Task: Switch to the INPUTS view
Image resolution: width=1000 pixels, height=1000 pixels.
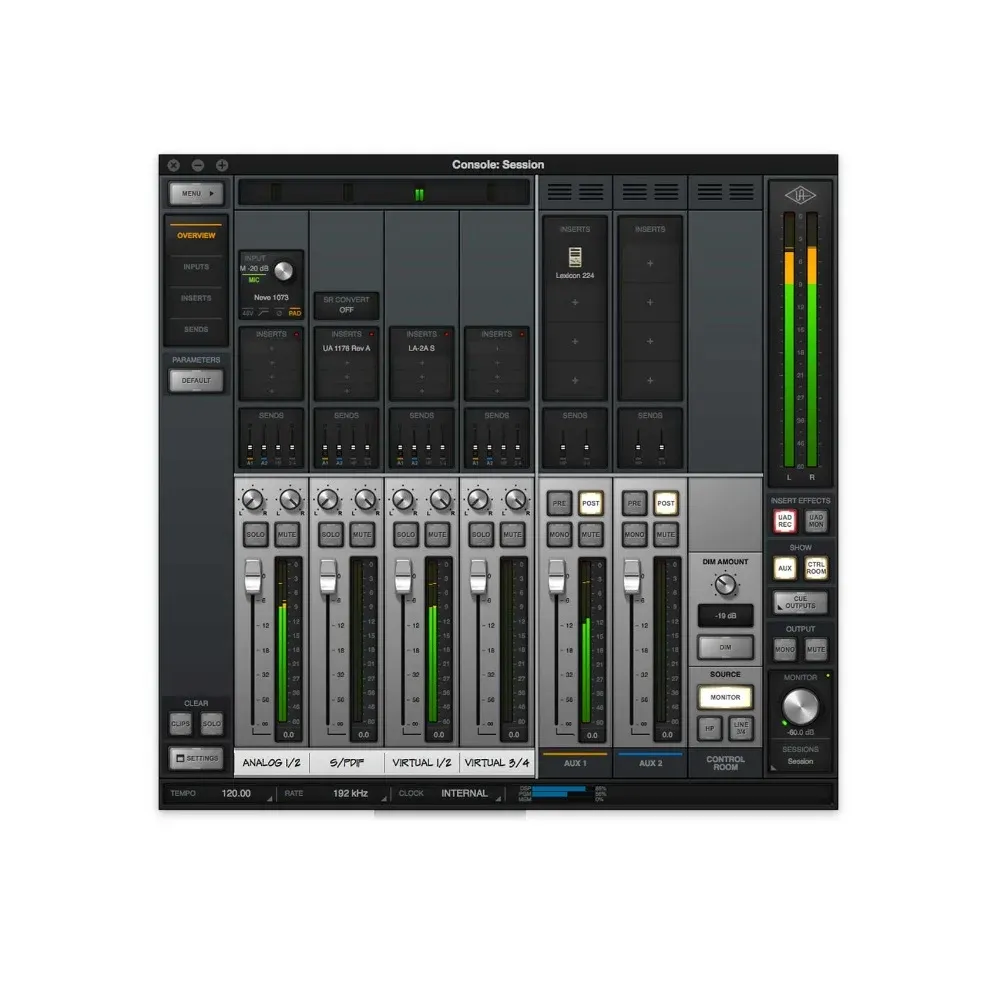Action: tap(195, 266)
